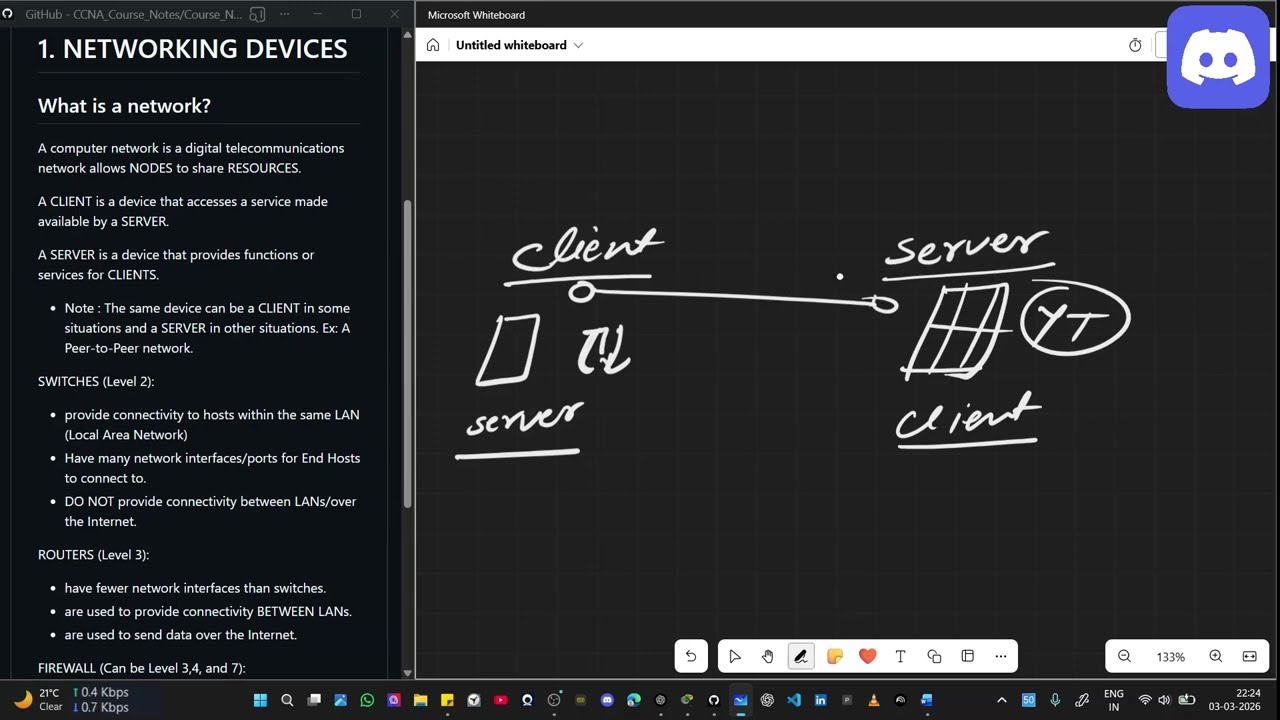
Task: Click the 'FIREWALL (Can be Level 3,4, and 7):' text
Action: pos(141,667)
